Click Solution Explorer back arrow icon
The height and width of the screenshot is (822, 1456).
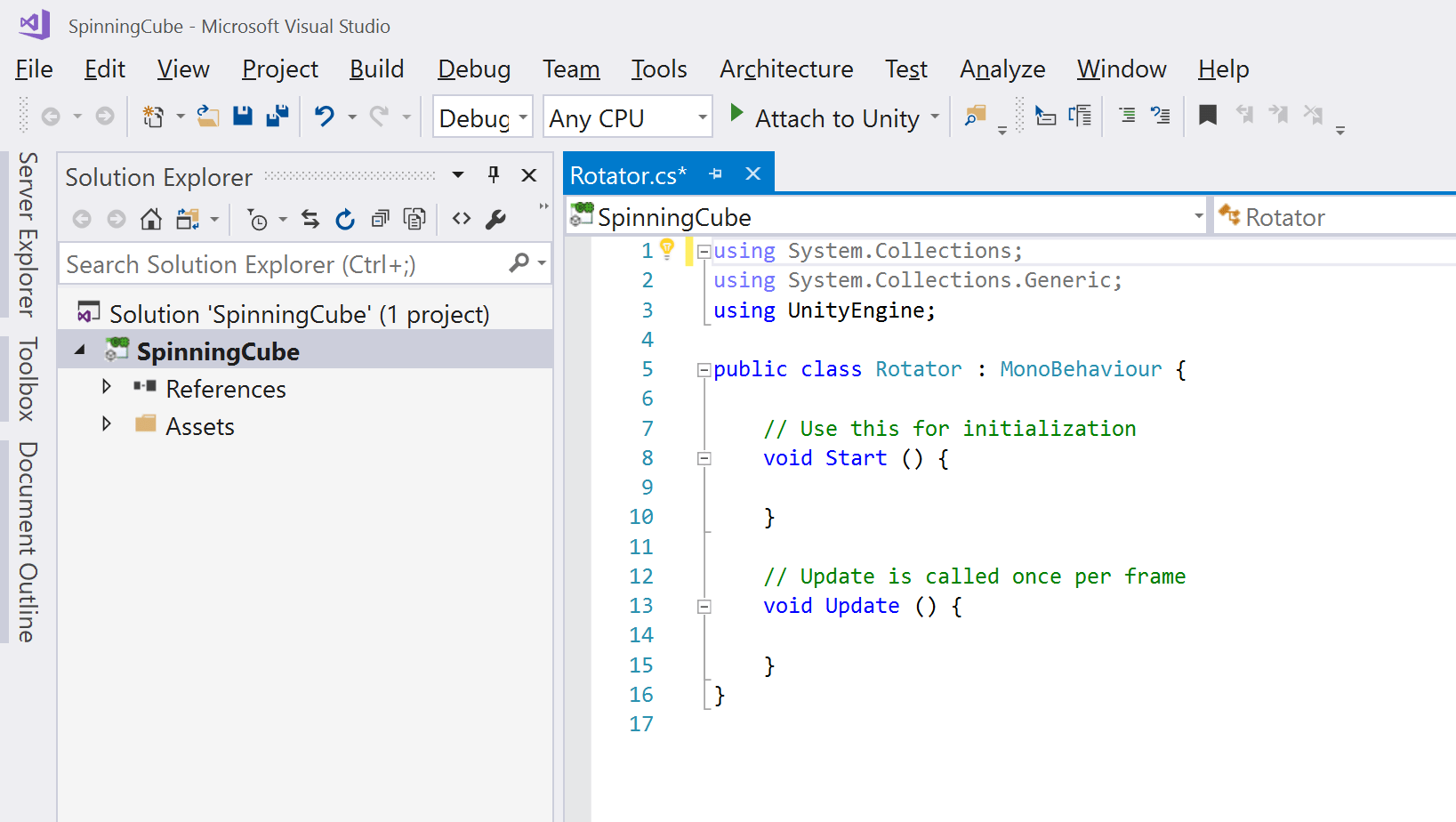[x=82, y=219]
